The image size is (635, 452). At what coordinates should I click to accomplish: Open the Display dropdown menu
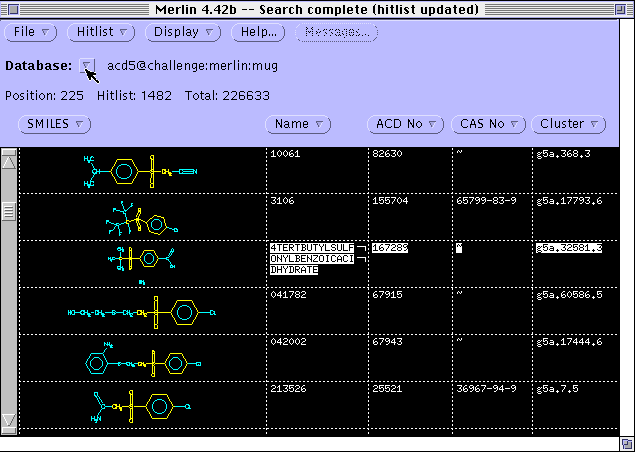tap(183, 32)
